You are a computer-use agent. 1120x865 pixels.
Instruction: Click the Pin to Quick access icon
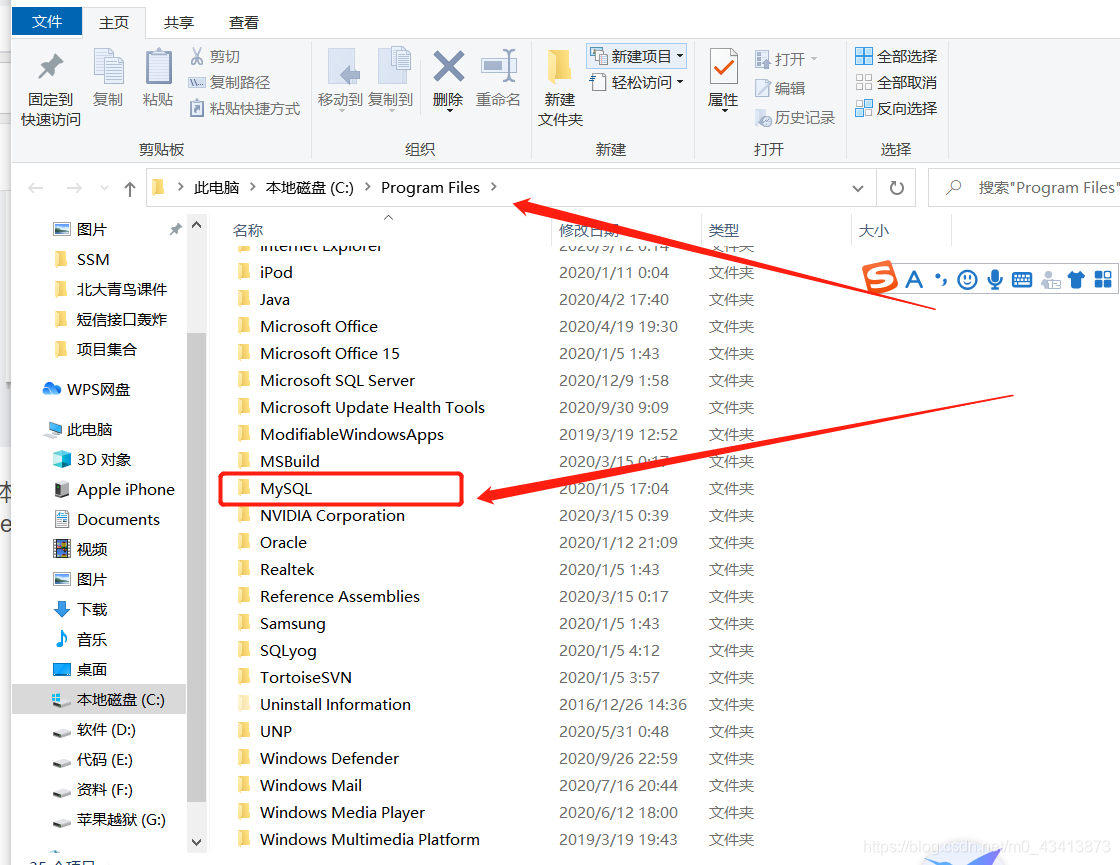coord(50,68)
